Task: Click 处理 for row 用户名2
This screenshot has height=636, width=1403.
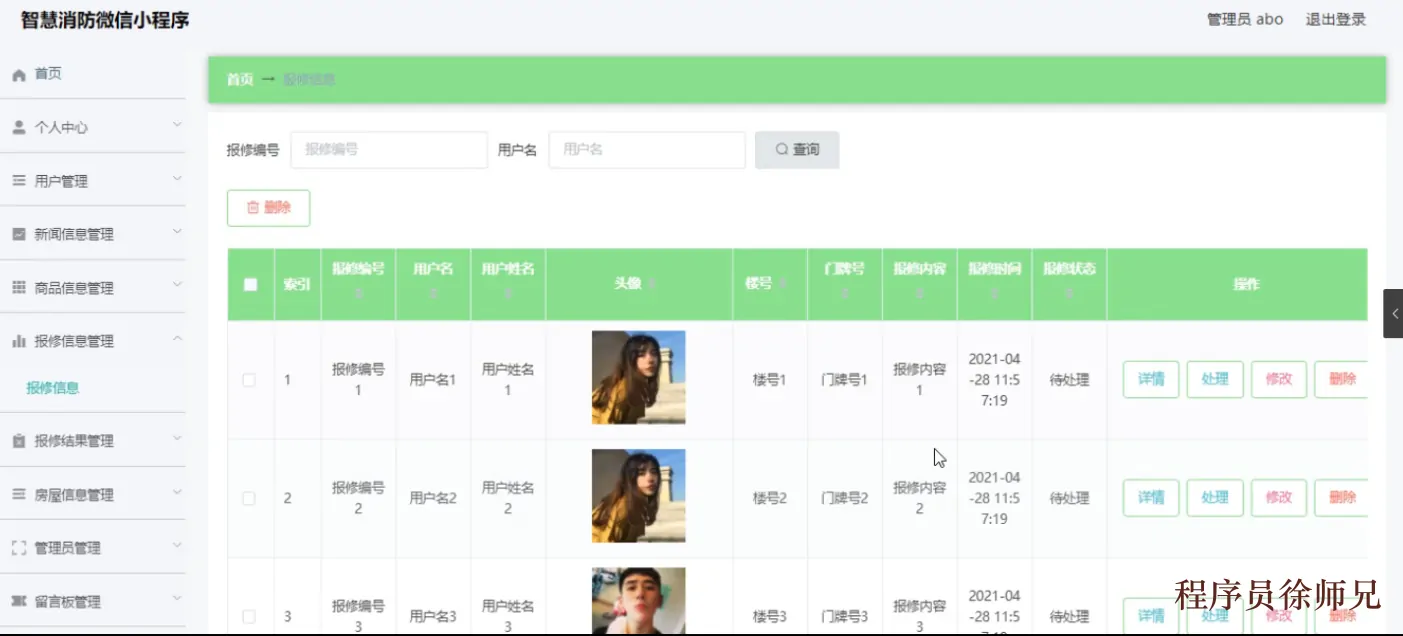Action: 1215,497
